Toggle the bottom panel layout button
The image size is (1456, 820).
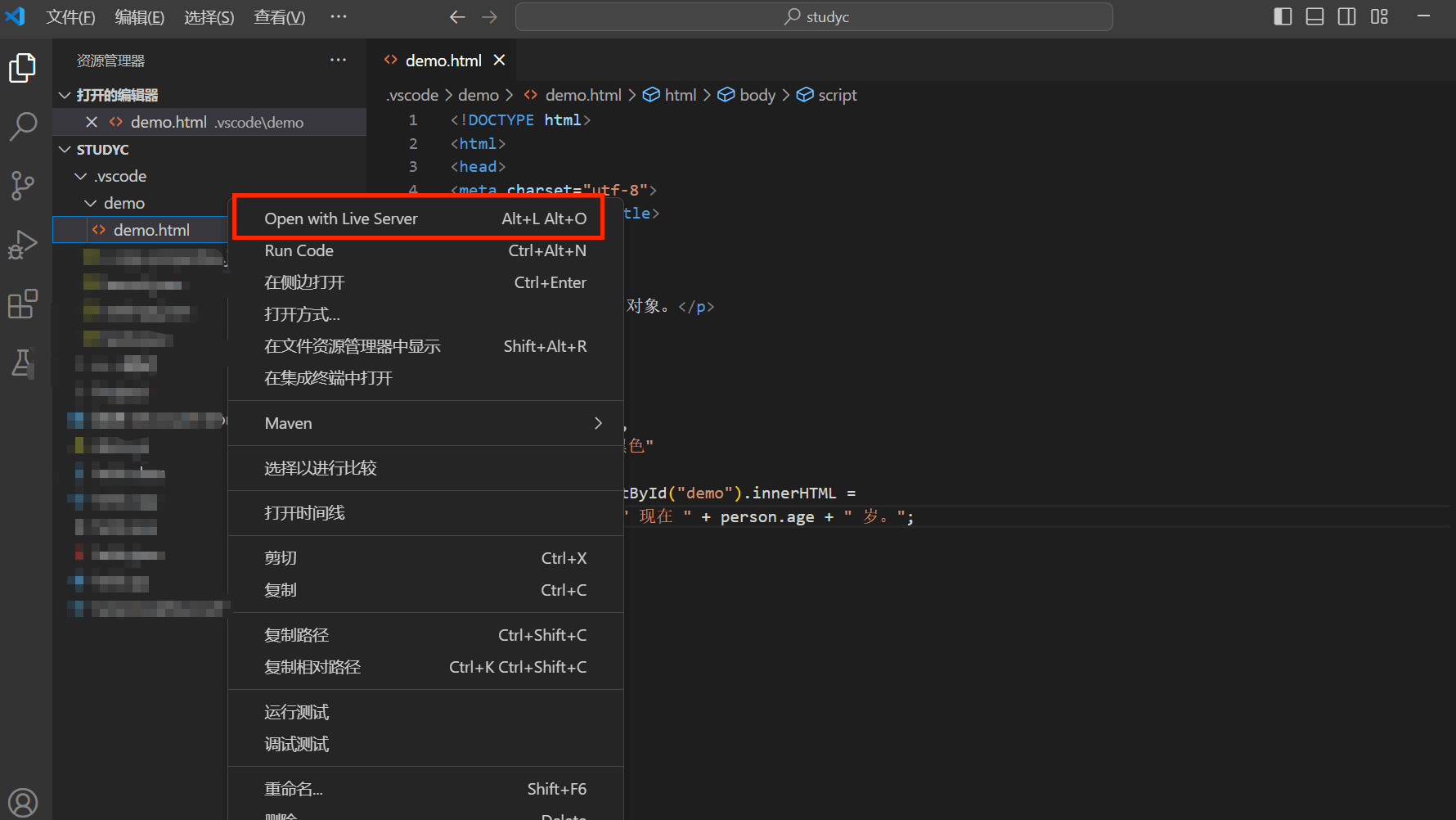point(1314,17)
